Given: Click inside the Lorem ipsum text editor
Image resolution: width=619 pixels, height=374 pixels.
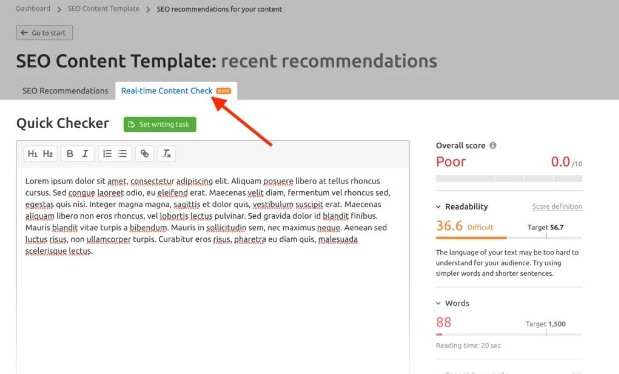Looking at the screenshot, I should [x=213, y=271].
